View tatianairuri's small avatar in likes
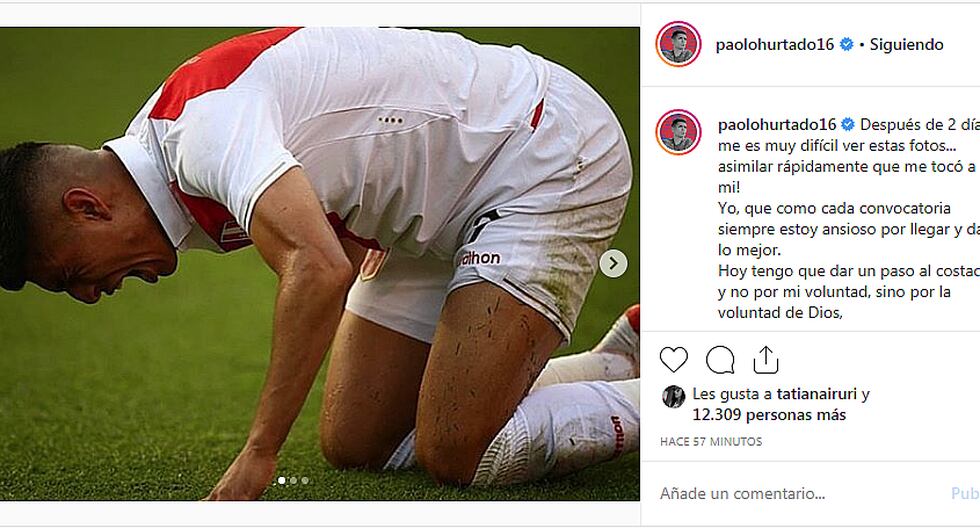The width and height of the screenshot is (980, 528). pyautogui.click(x=673, y=396)
